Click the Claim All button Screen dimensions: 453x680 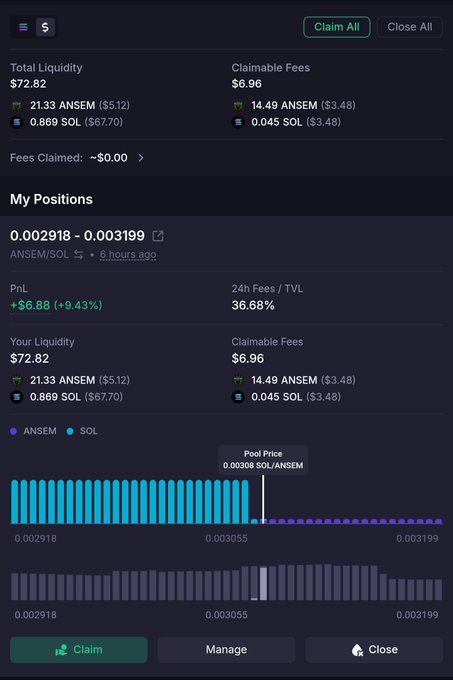(x=337, y=27)
